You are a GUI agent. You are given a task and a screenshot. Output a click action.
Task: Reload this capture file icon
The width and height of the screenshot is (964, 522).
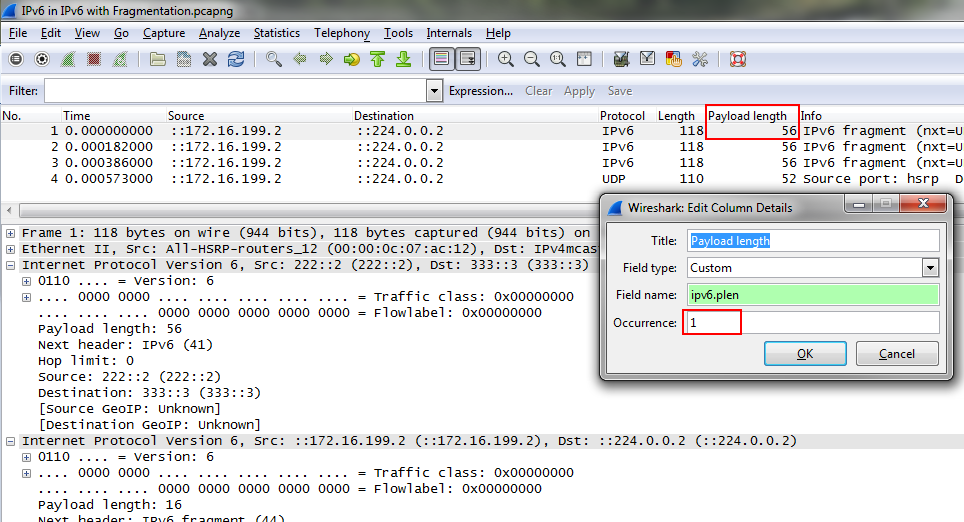235,59
